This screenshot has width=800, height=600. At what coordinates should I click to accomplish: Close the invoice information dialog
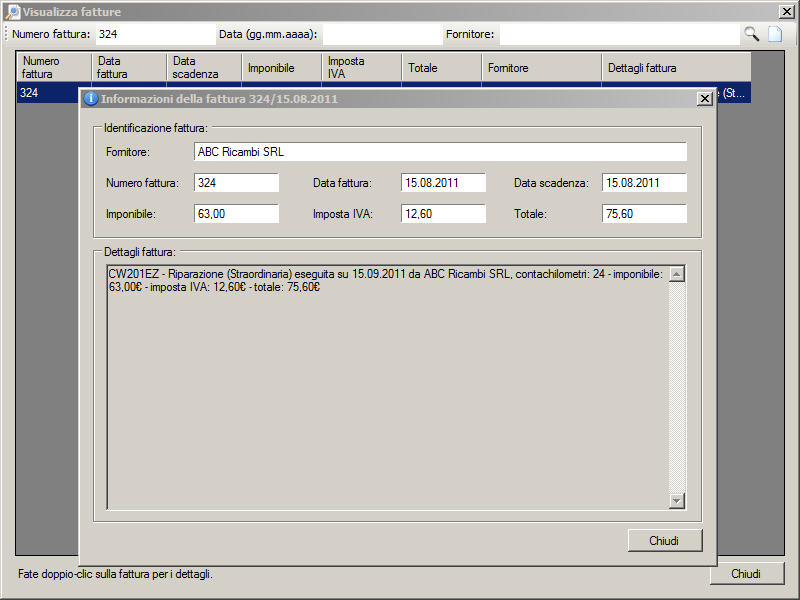click(705, 98)
